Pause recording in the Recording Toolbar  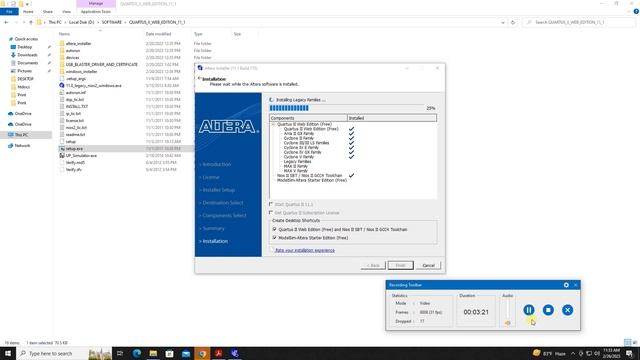pos(529,310)
